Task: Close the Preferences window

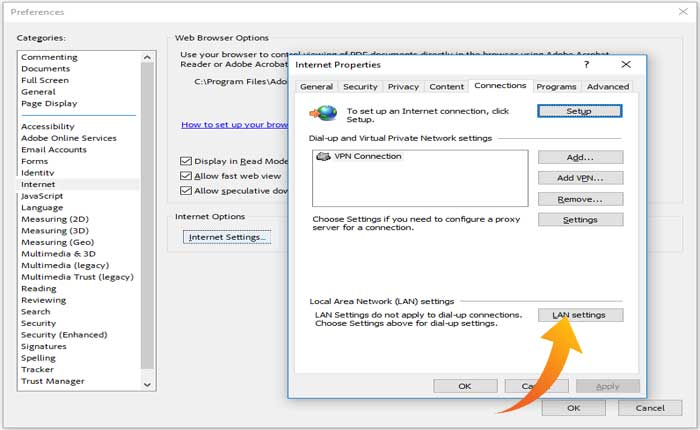Action: [x=683, y=12]
